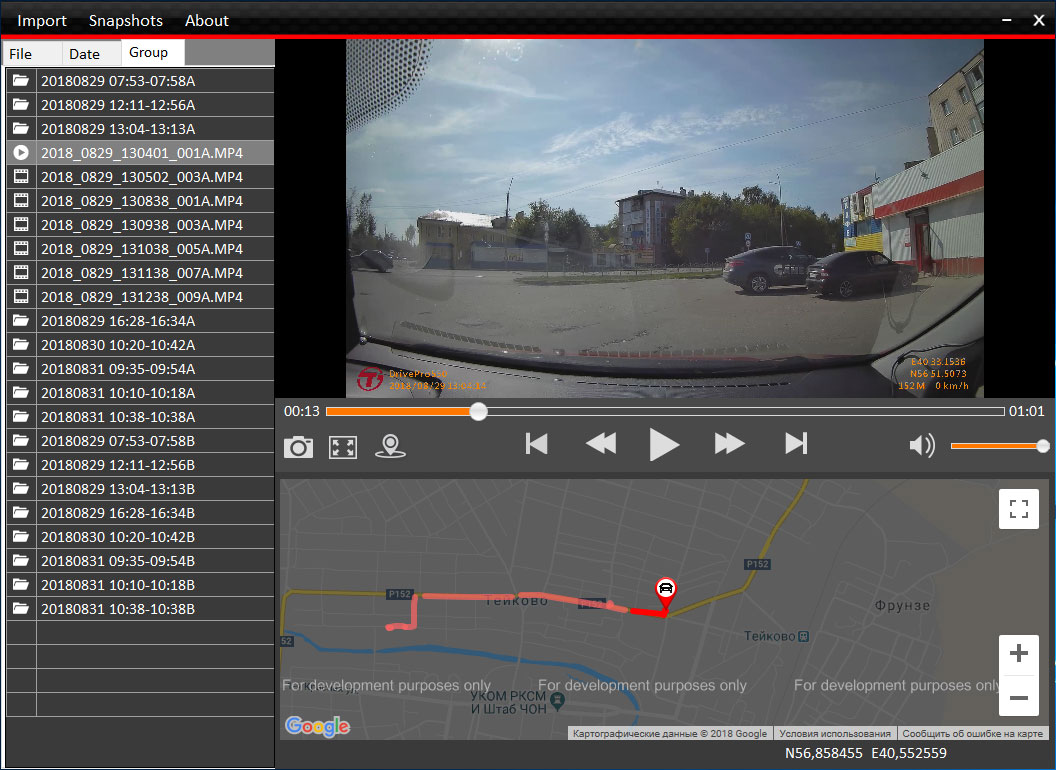This screenshot has height=770, width=1056.
Task: Select 2018_0829_130938_003A.MP4 video file
Action: (x=140, y=225)
